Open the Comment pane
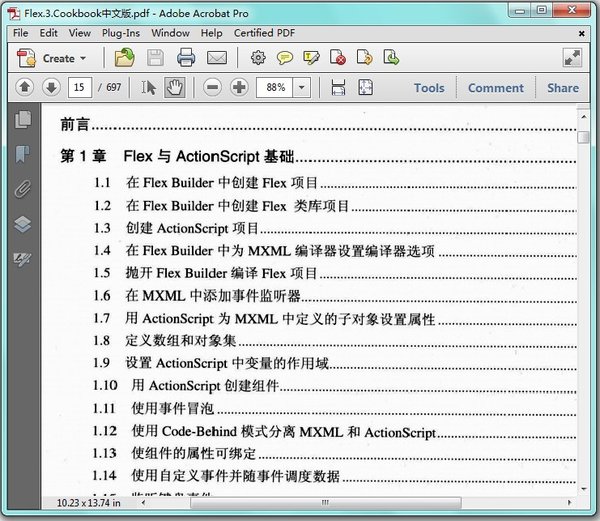Screen dimensions: 600x521 496,88
